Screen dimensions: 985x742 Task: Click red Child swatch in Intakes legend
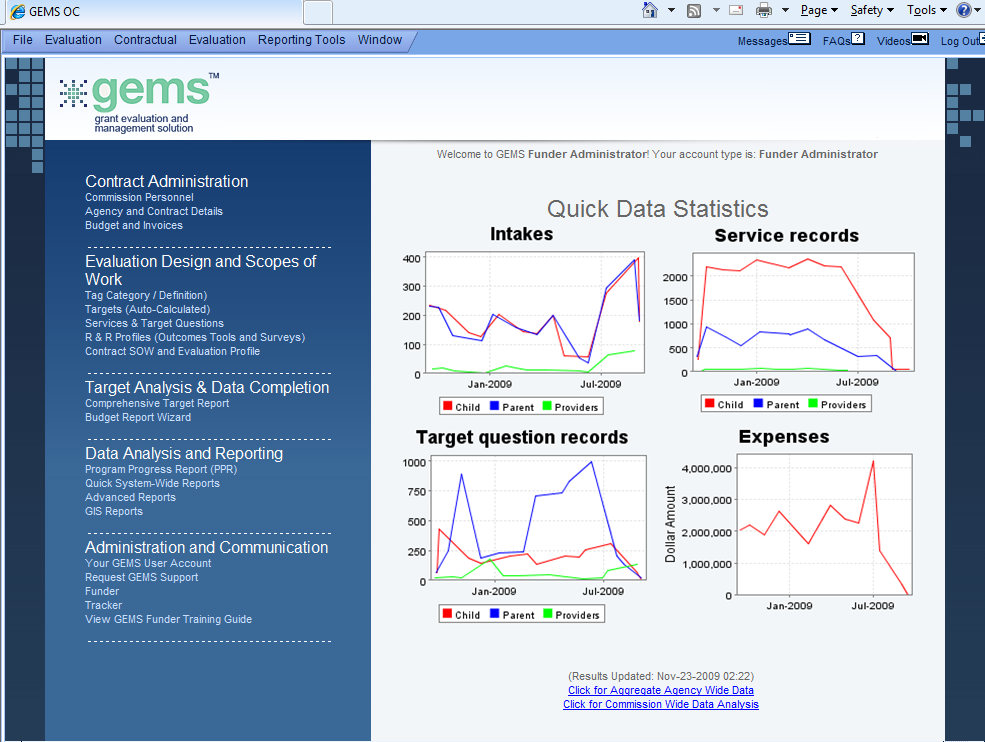pyautogui.click(x=446, y=407)
